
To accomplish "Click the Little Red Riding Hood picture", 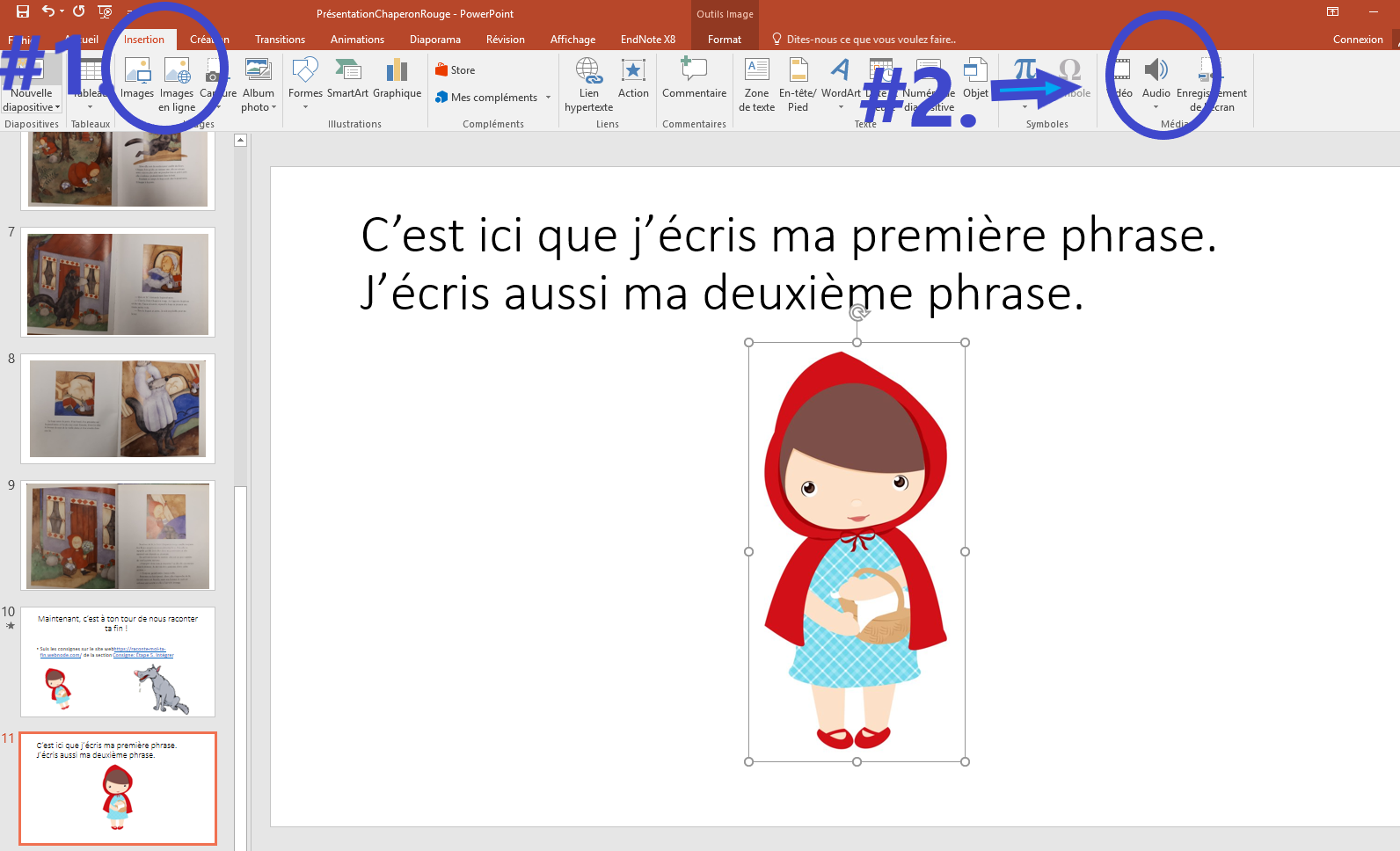I will (x=857, y=551).
